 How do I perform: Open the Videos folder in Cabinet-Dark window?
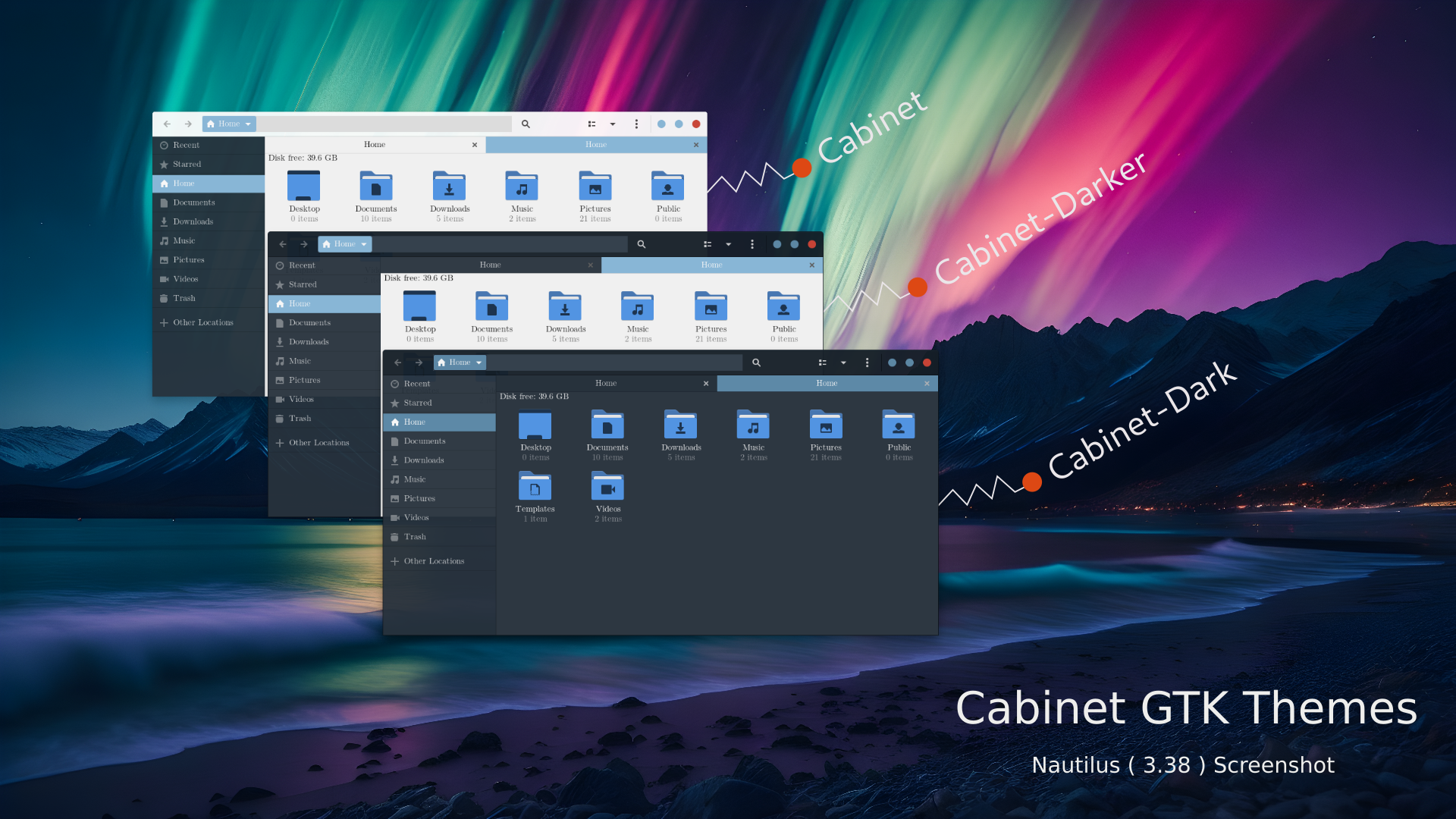tap(607, 487)
